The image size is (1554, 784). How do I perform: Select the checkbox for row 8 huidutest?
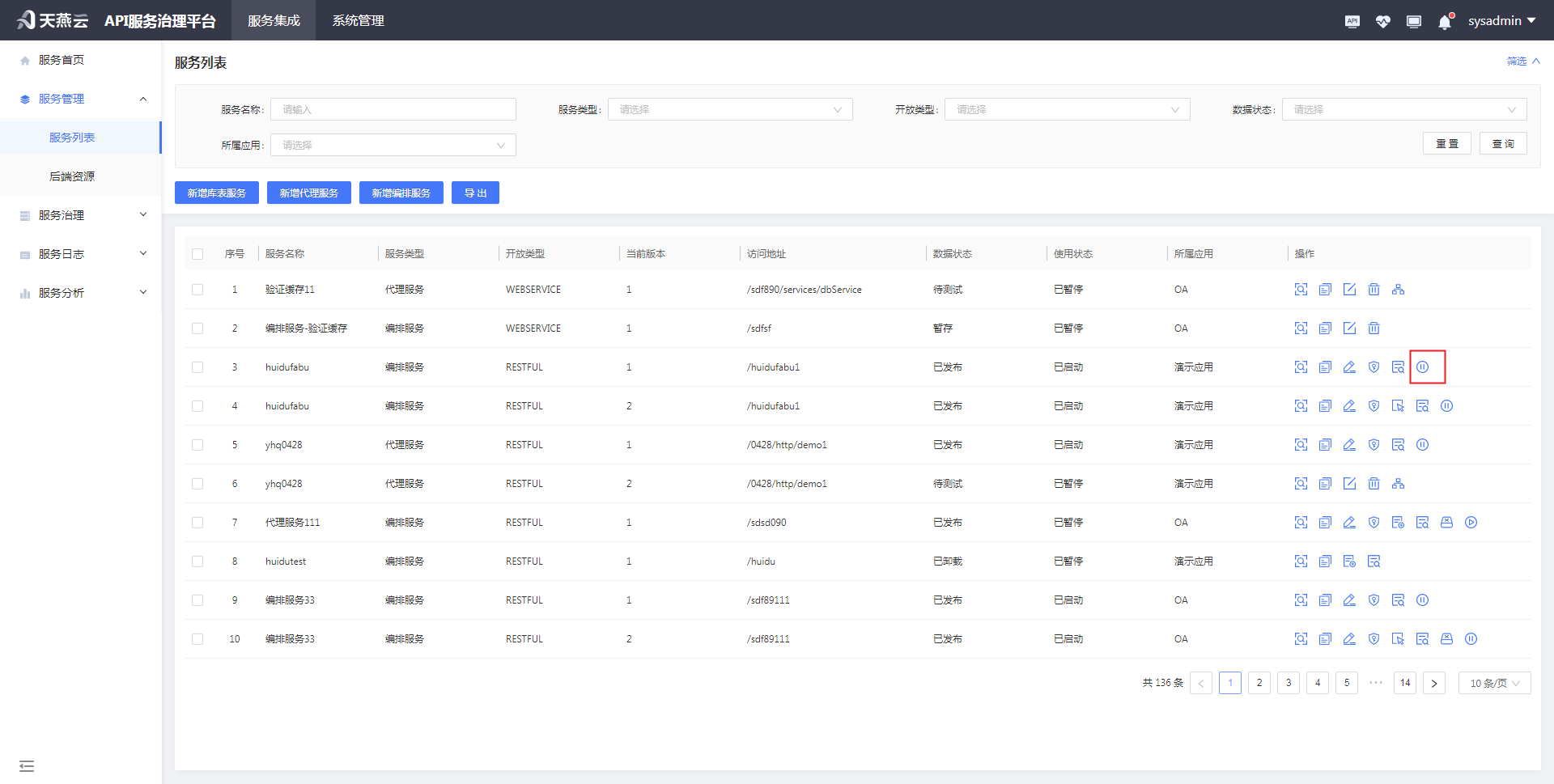[x=197, y=562]
